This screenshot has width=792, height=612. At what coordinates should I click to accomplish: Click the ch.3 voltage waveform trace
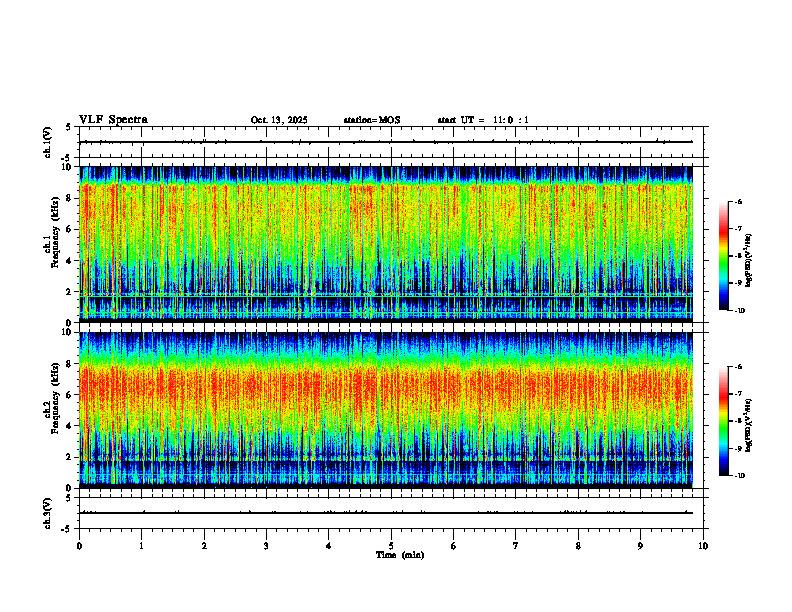(386, 513)
